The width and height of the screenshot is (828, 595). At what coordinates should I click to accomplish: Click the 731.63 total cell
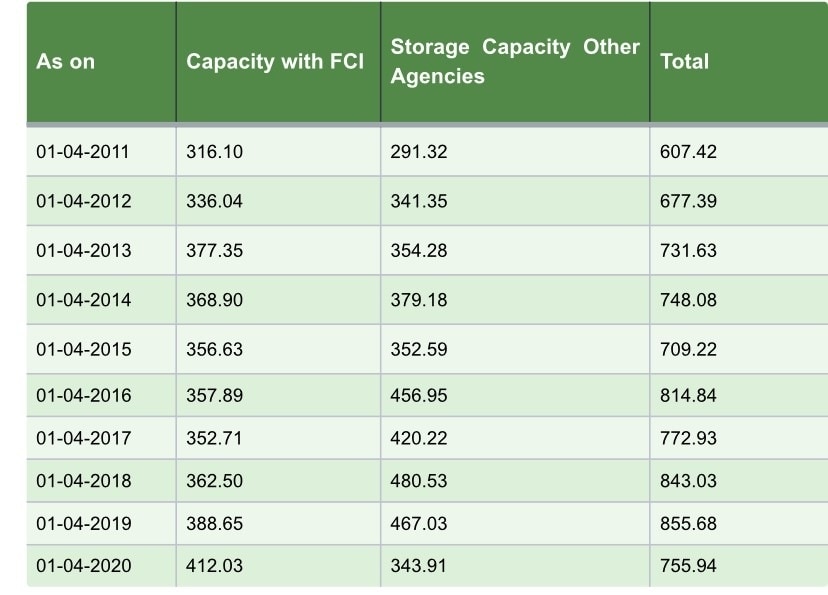pos(689,250)
